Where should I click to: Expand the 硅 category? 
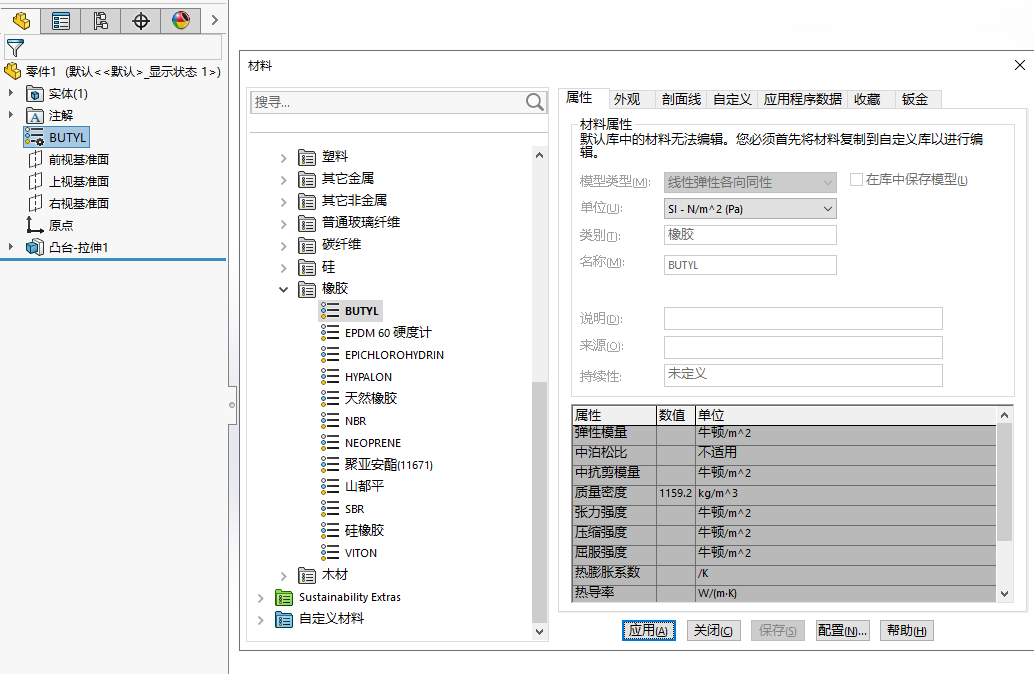tap(283, 268)
